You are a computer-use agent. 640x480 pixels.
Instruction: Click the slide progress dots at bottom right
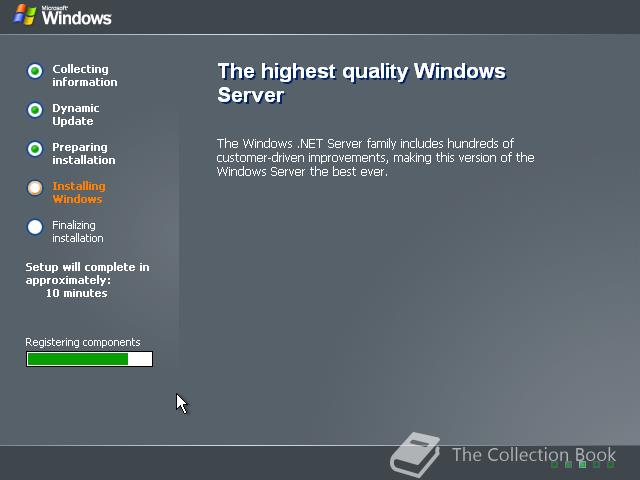click(582, 464)
